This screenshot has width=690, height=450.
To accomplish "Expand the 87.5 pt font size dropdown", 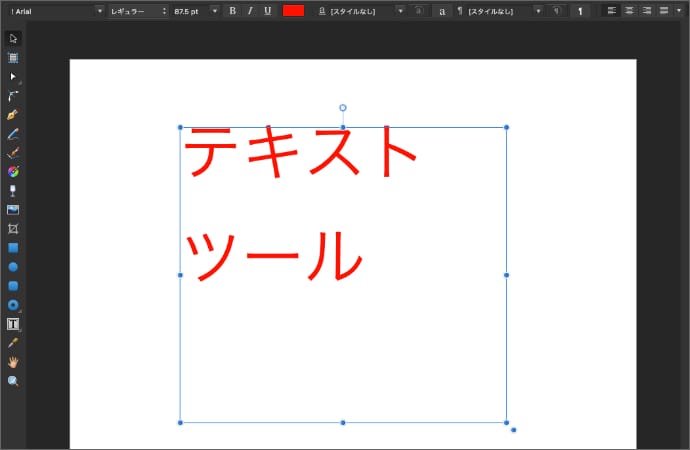I will [194, 10].
